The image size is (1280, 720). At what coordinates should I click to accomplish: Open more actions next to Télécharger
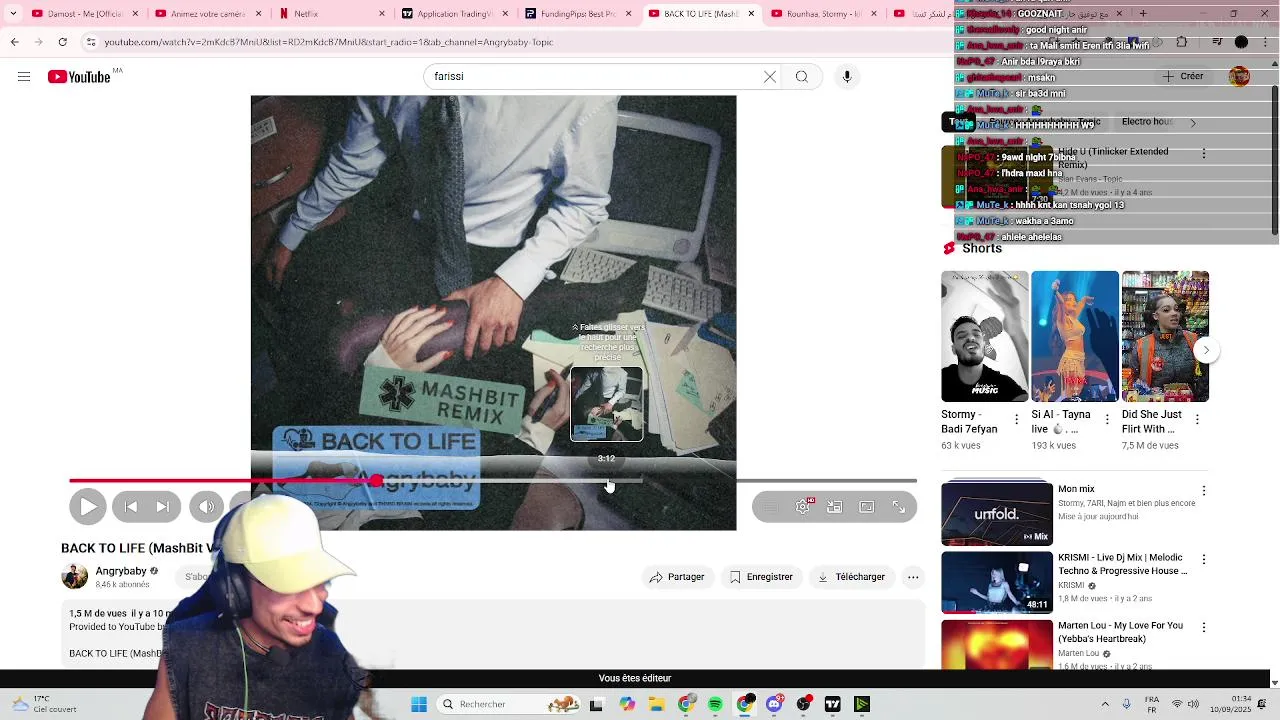(913, 577)
